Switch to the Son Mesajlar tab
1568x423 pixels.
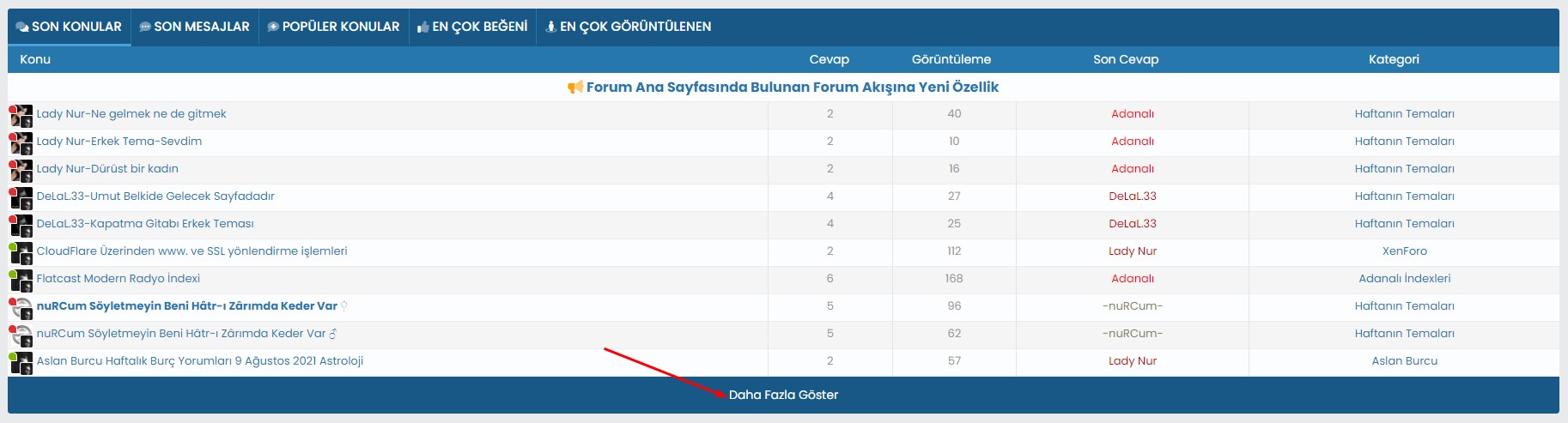point(194,27)
